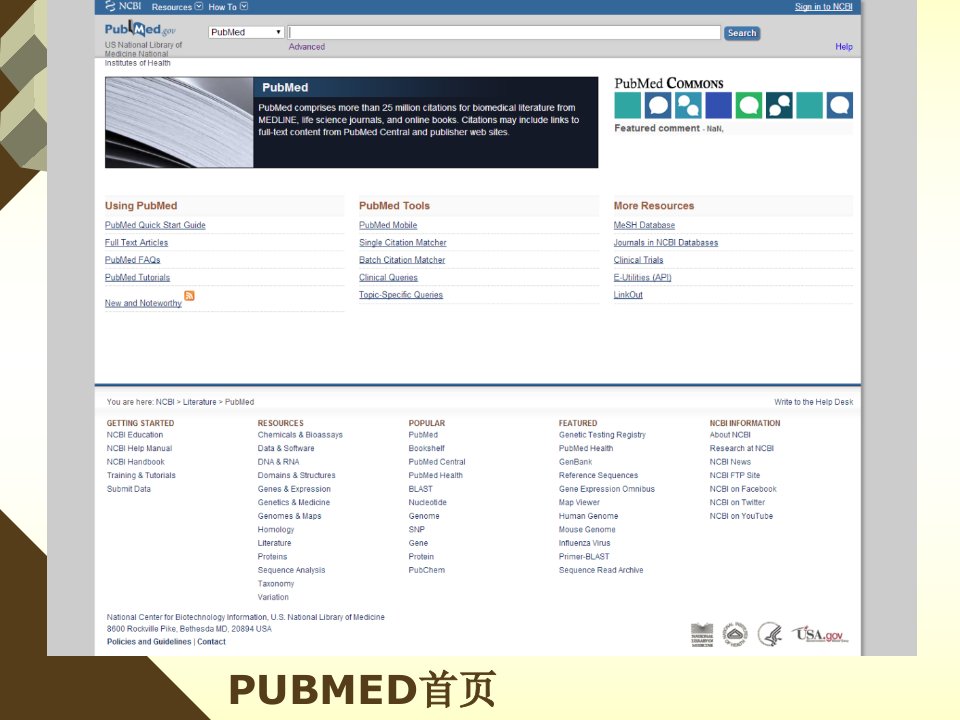Image resolution: width=960 pixels, height=720 pixels.
Task: Open NCBI on YouTube link
Action: point(741,516)
